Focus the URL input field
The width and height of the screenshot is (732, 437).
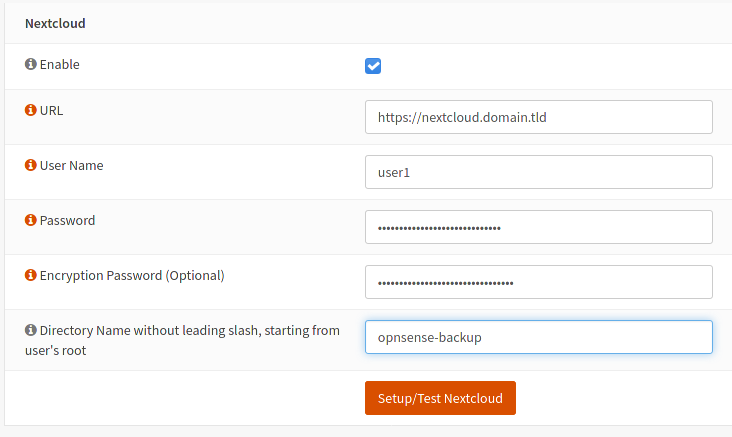pos(539,117)
